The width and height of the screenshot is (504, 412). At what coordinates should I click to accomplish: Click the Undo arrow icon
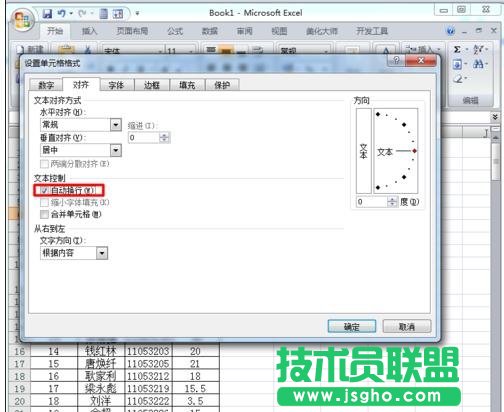(x=61, y=13)
